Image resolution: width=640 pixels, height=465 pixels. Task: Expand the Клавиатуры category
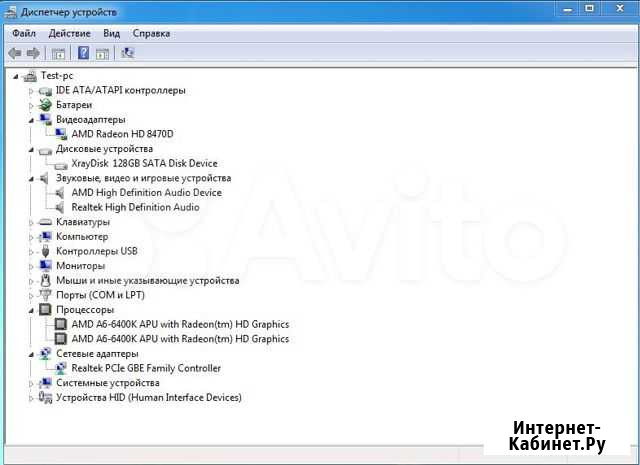click(31, 222)
